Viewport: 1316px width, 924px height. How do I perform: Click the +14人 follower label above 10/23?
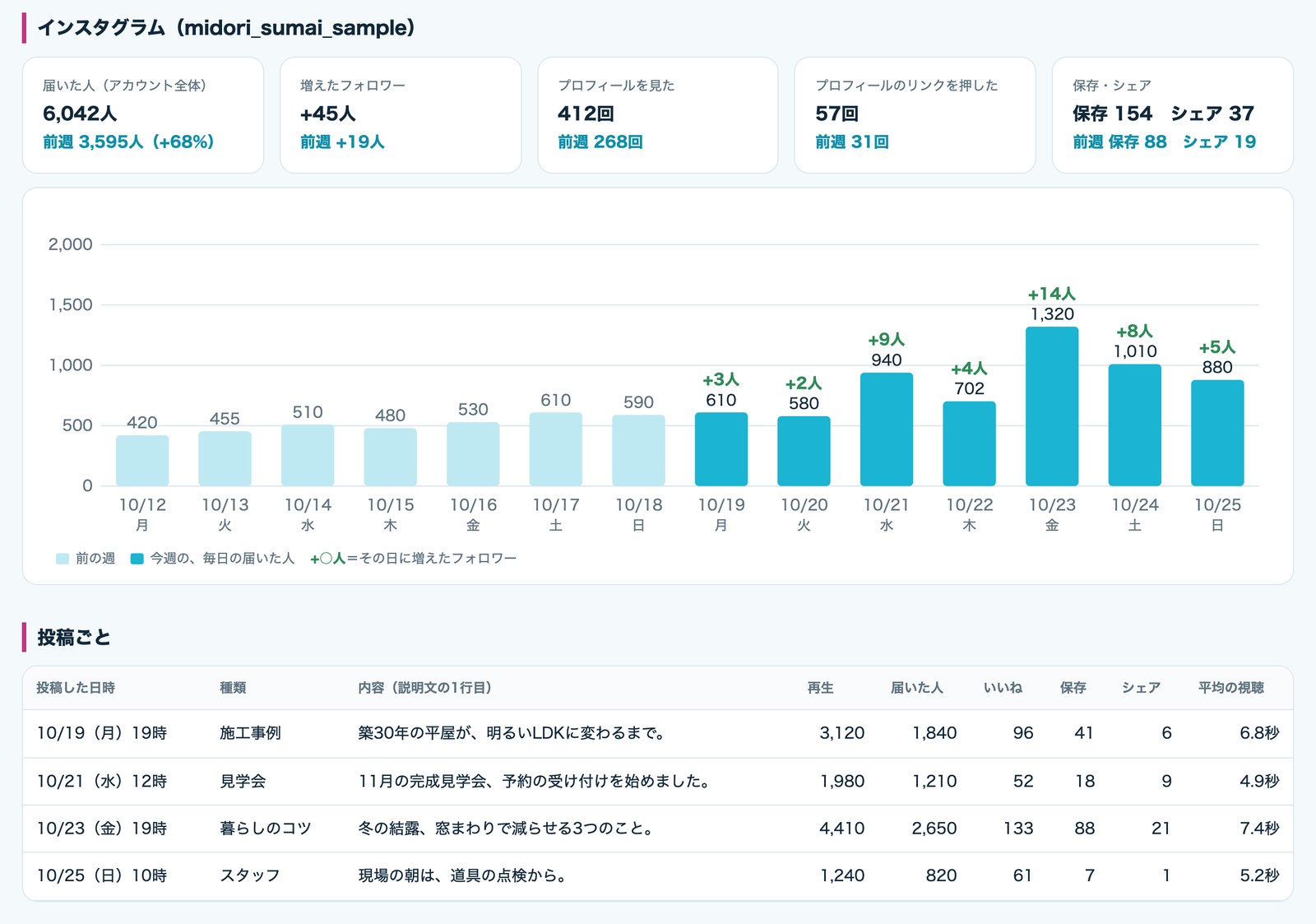[x=1052, y=294]
